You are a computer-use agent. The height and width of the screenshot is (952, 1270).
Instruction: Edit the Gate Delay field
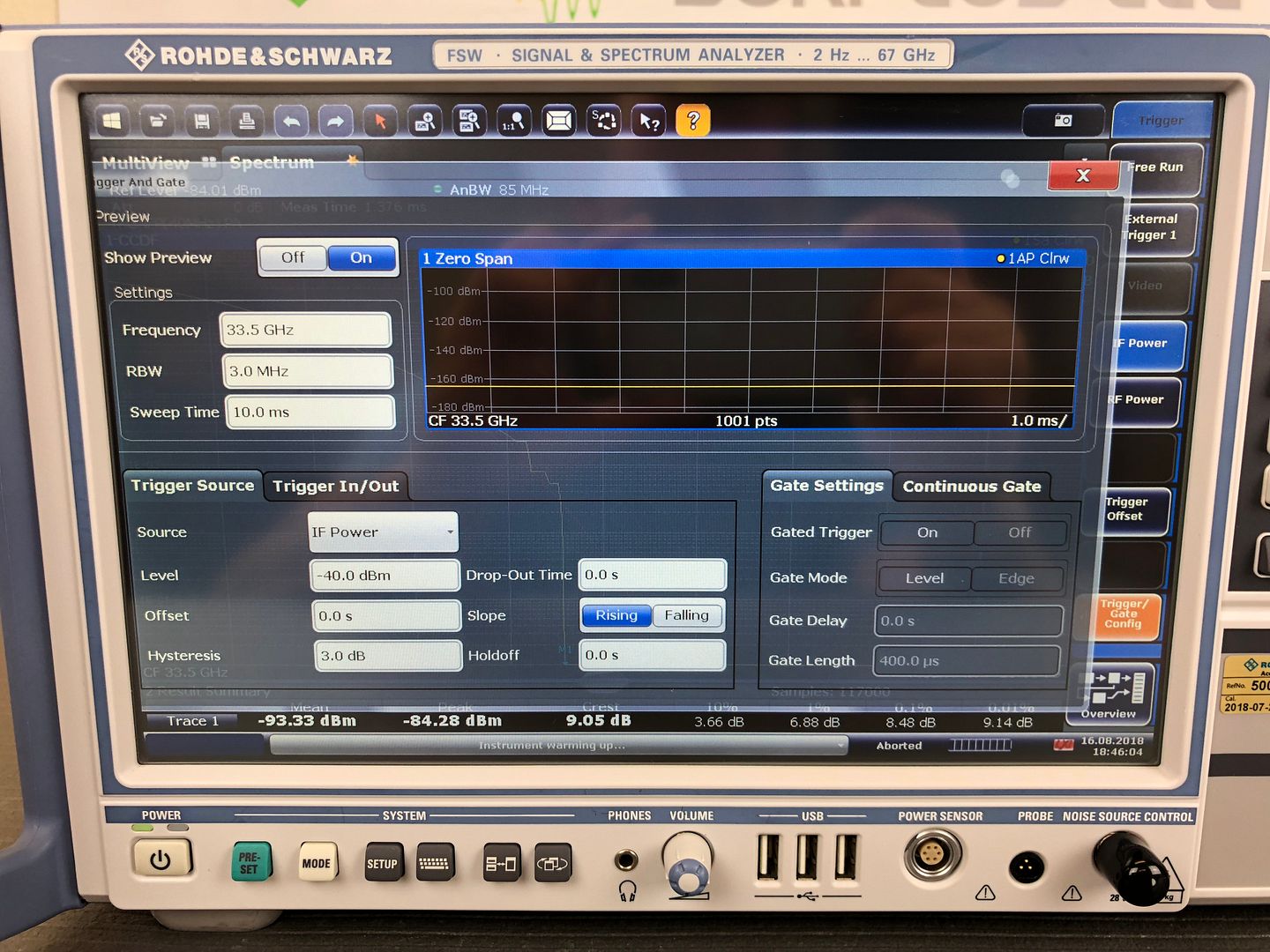(x=968, y=621)
